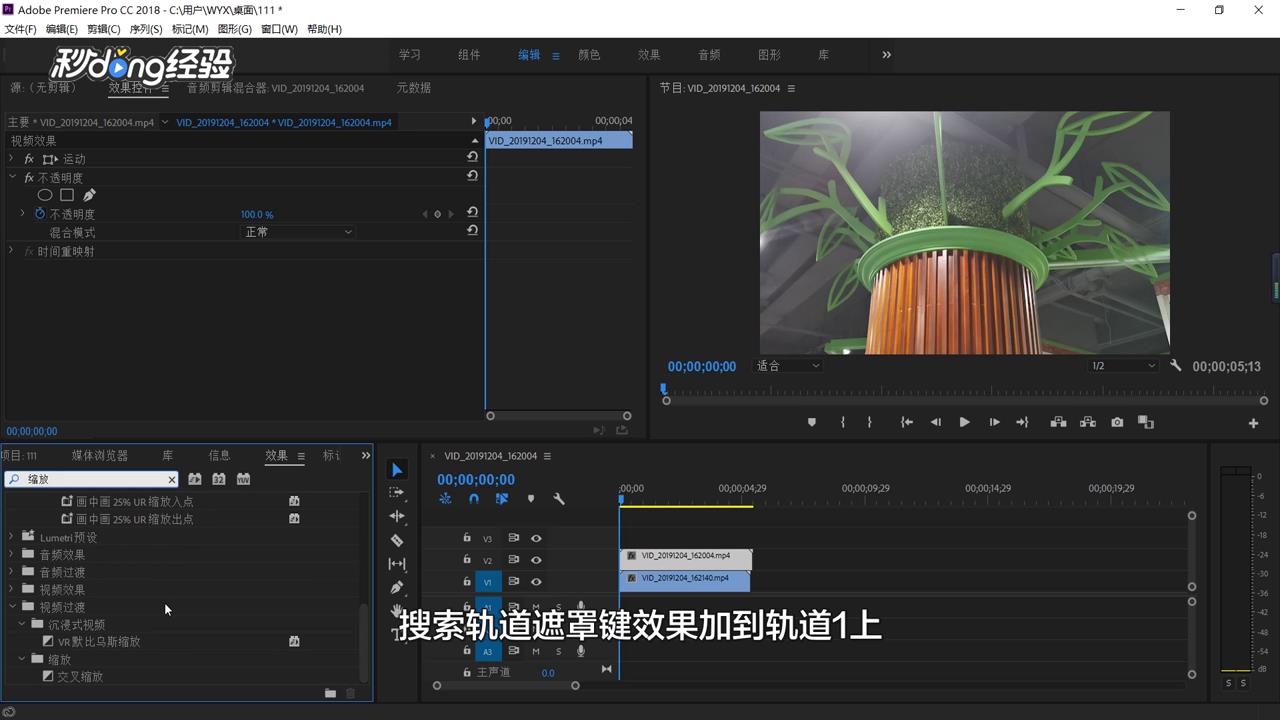This screenshot has width=1280, height=720.
Task: Filter by YUV effects
Action: click(243, 479)
